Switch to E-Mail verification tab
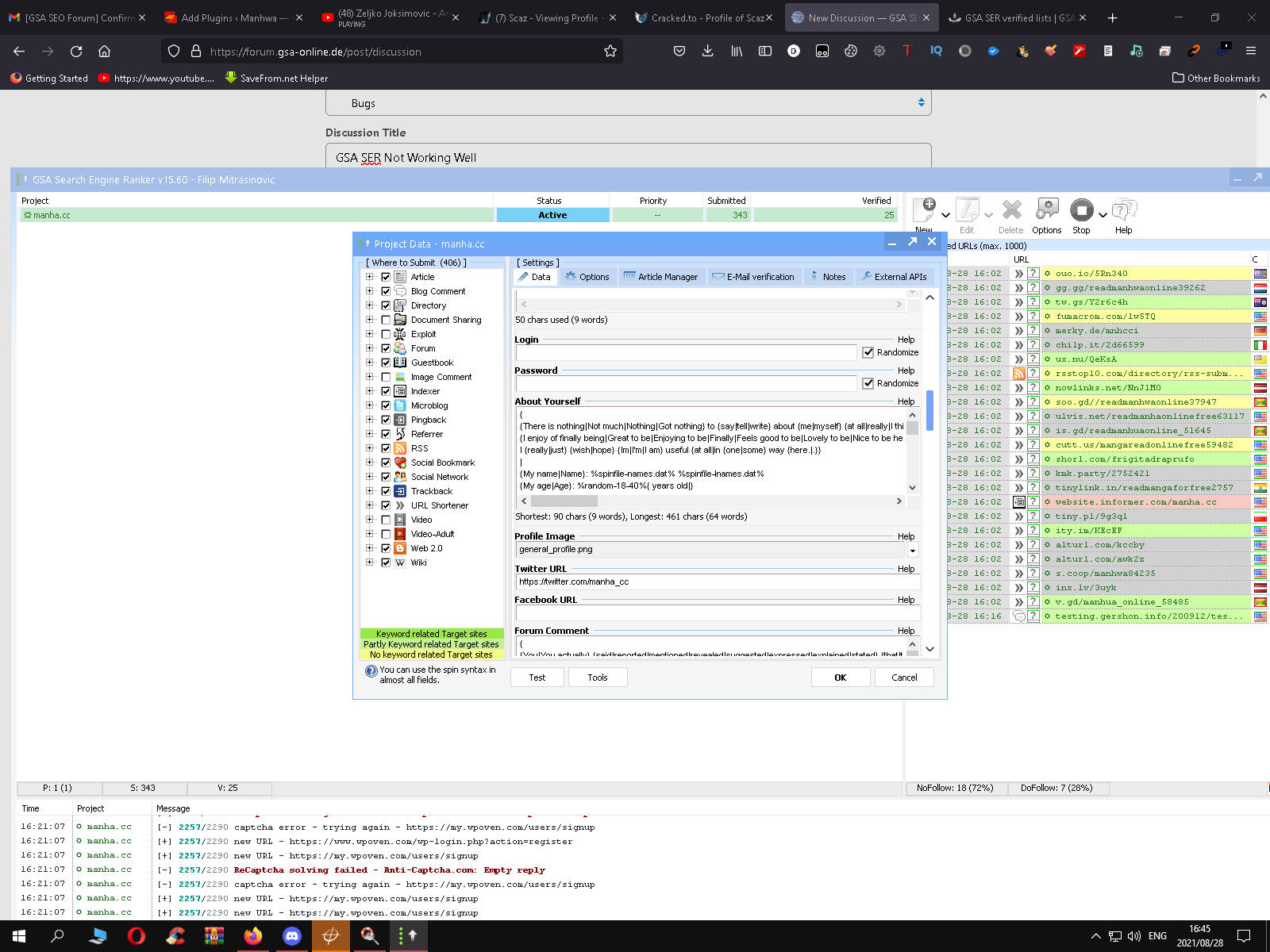The height and width of the screenshot is (952, 1270). [753, 277]
